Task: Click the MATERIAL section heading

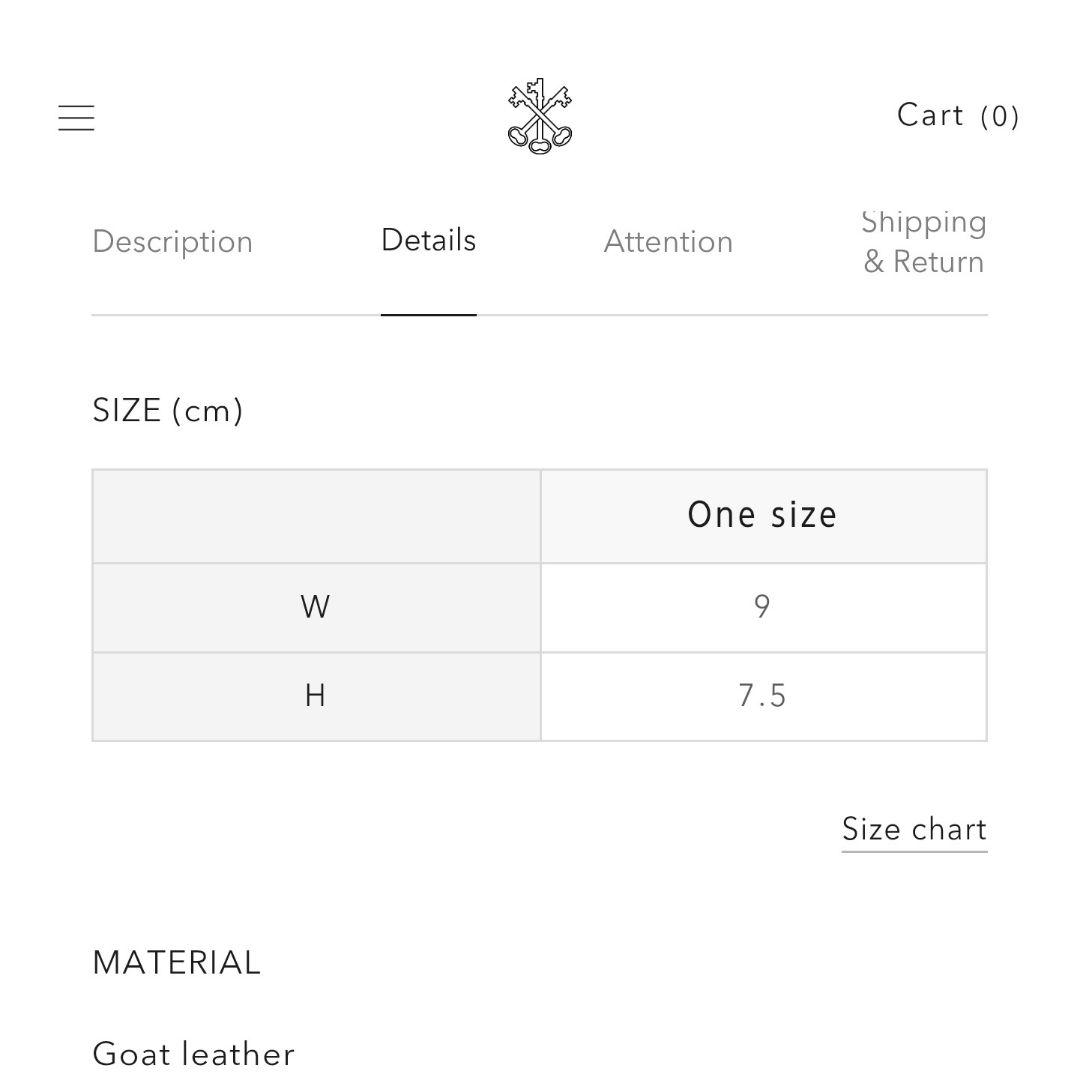Action: point(176,963)
